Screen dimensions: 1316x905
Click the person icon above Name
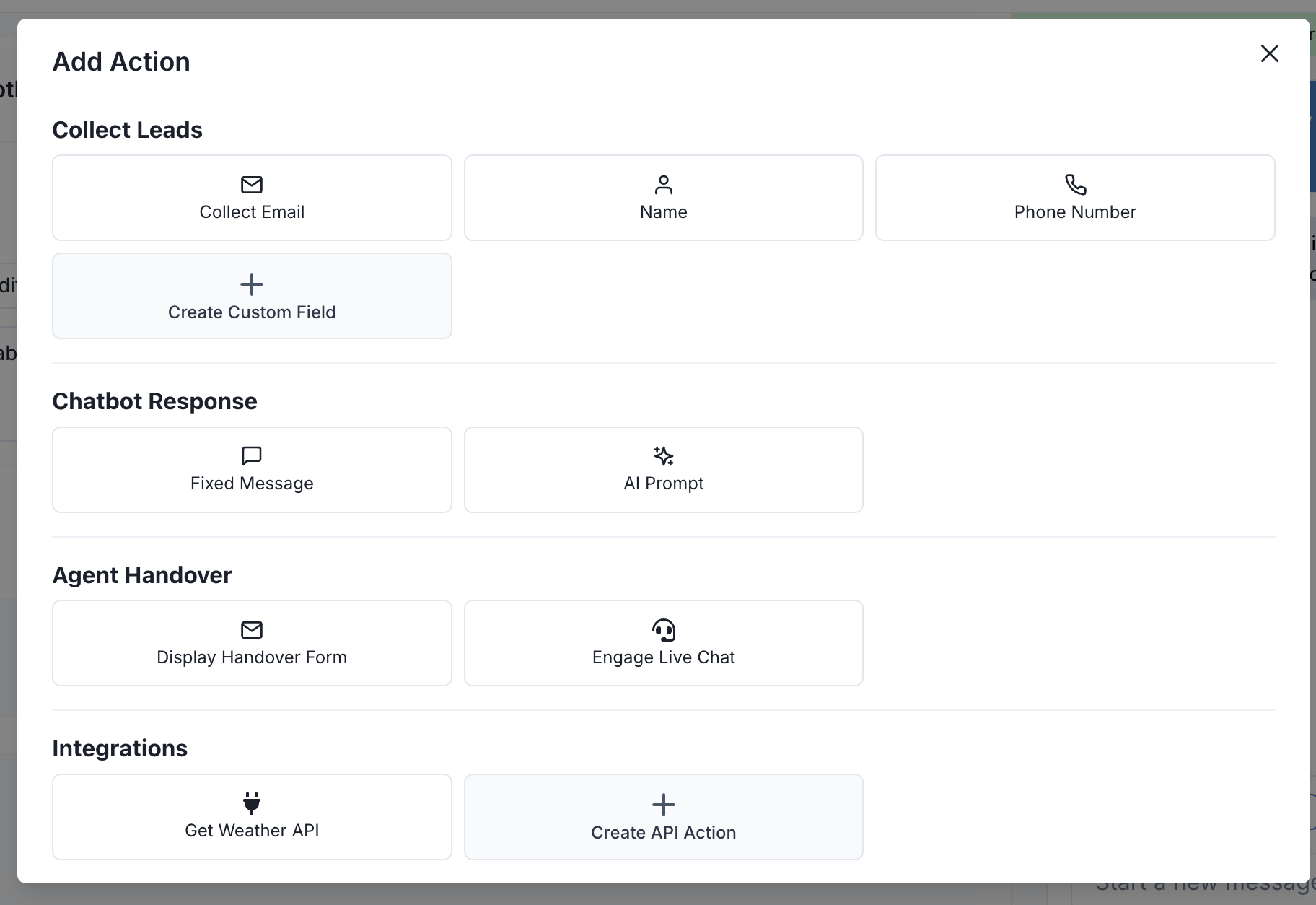[663, 185]
